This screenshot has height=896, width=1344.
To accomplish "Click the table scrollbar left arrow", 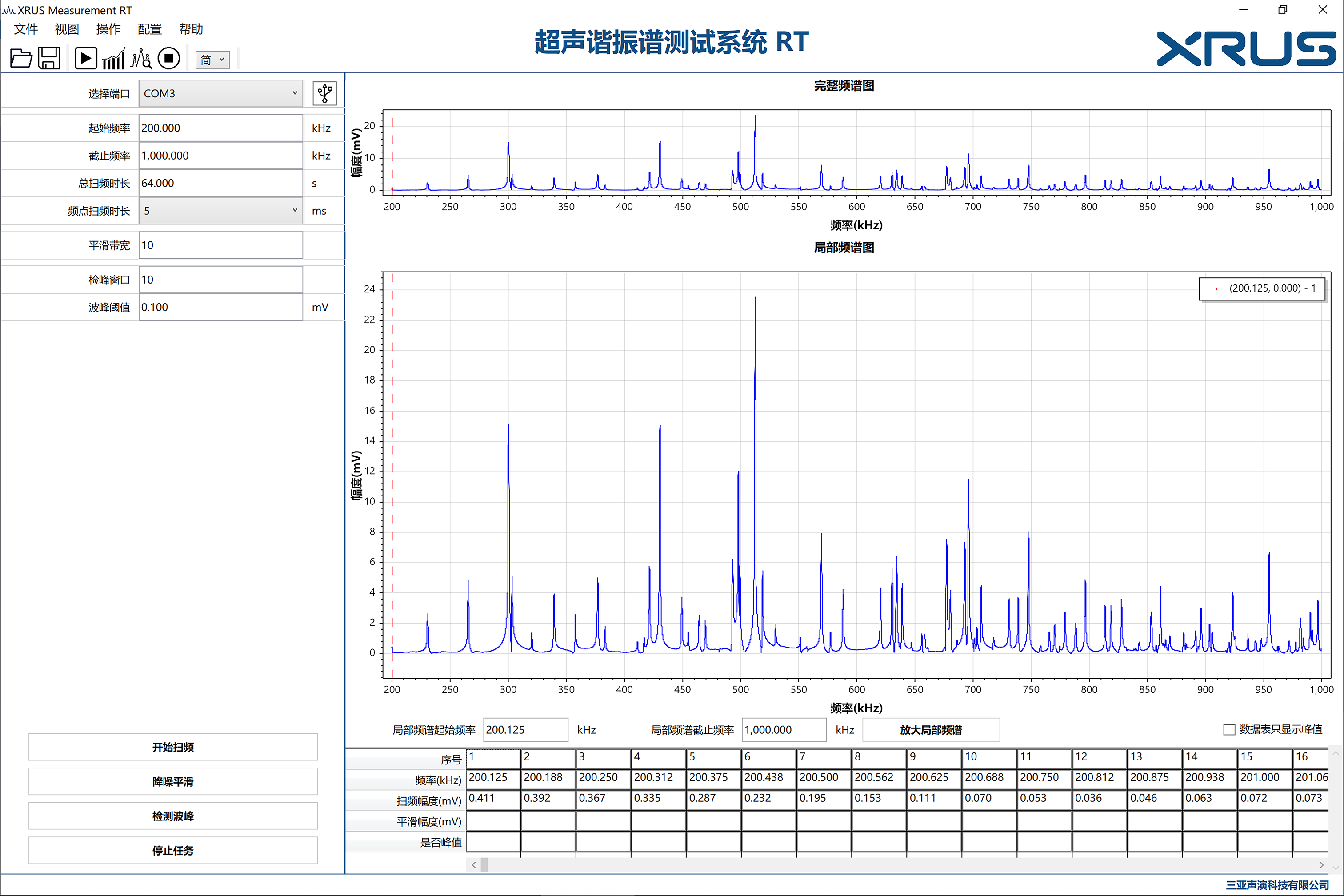I will coord(473,865).
